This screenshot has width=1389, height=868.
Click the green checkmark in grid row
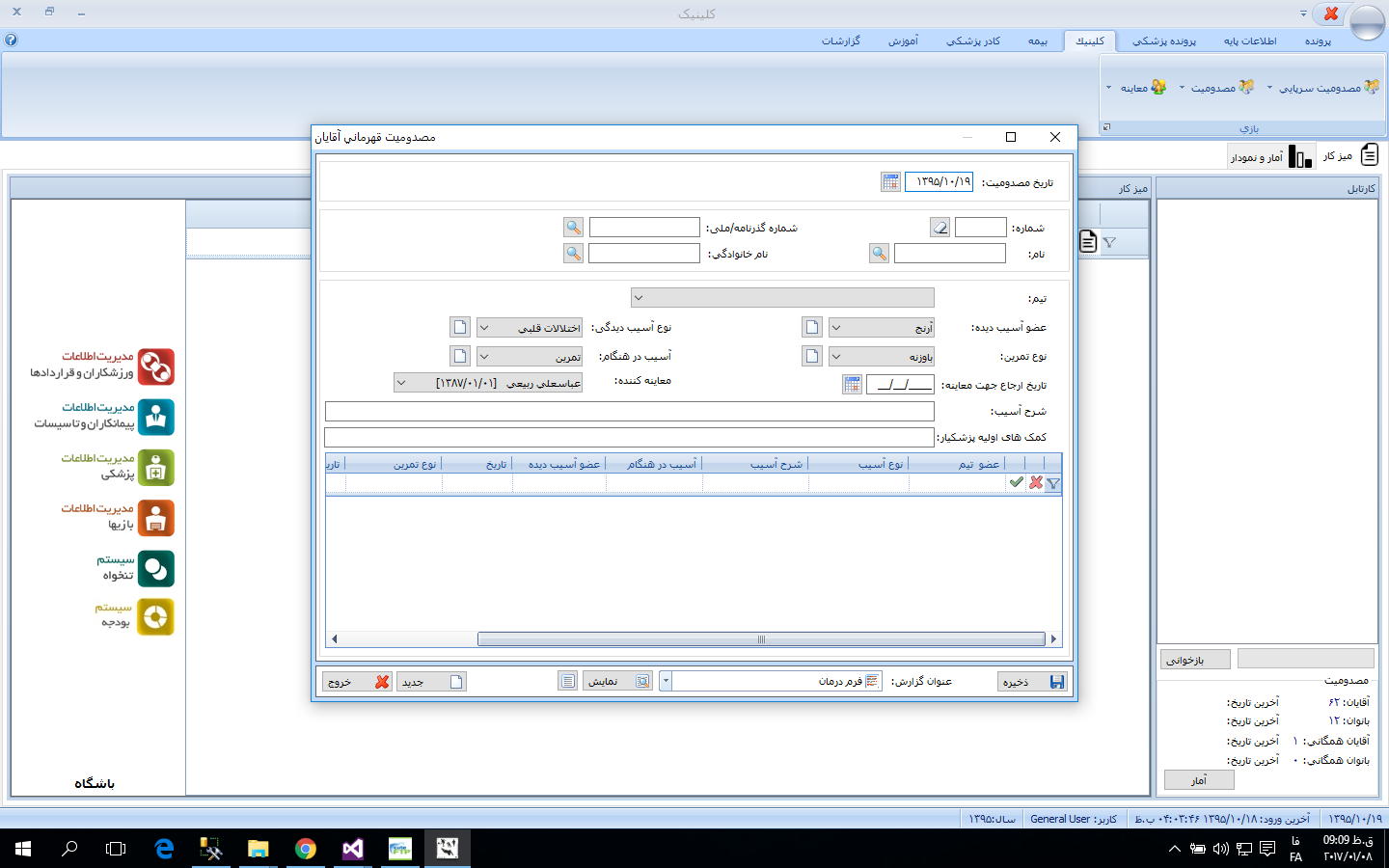click(1017, 482)
